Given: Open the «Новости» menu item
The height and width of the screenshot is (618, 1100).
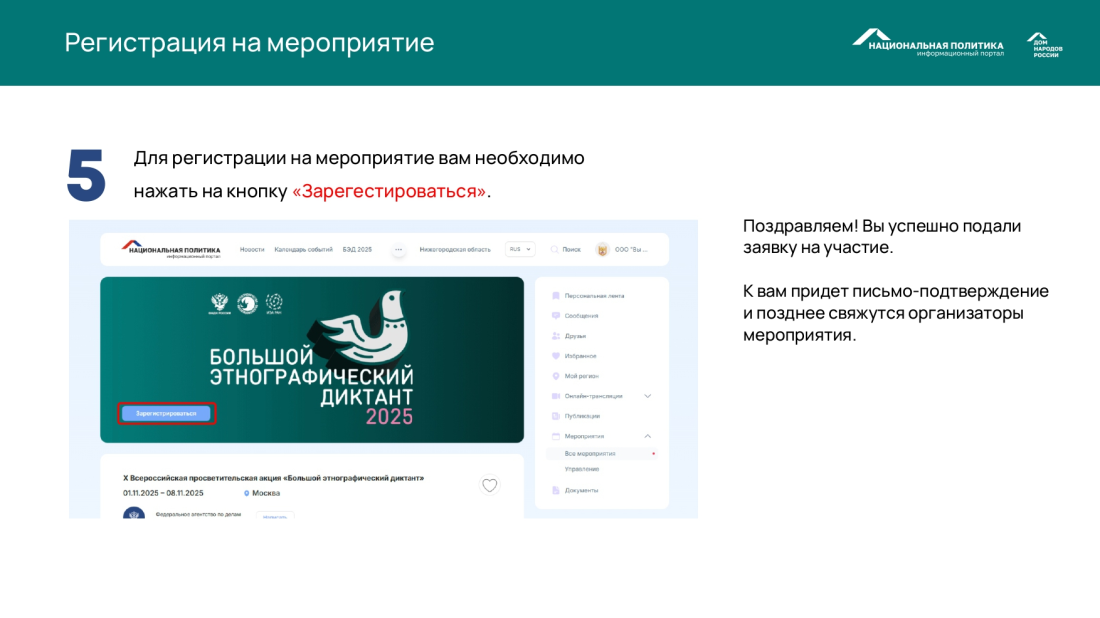Looking at the screenshot, I should pos(252,249).
